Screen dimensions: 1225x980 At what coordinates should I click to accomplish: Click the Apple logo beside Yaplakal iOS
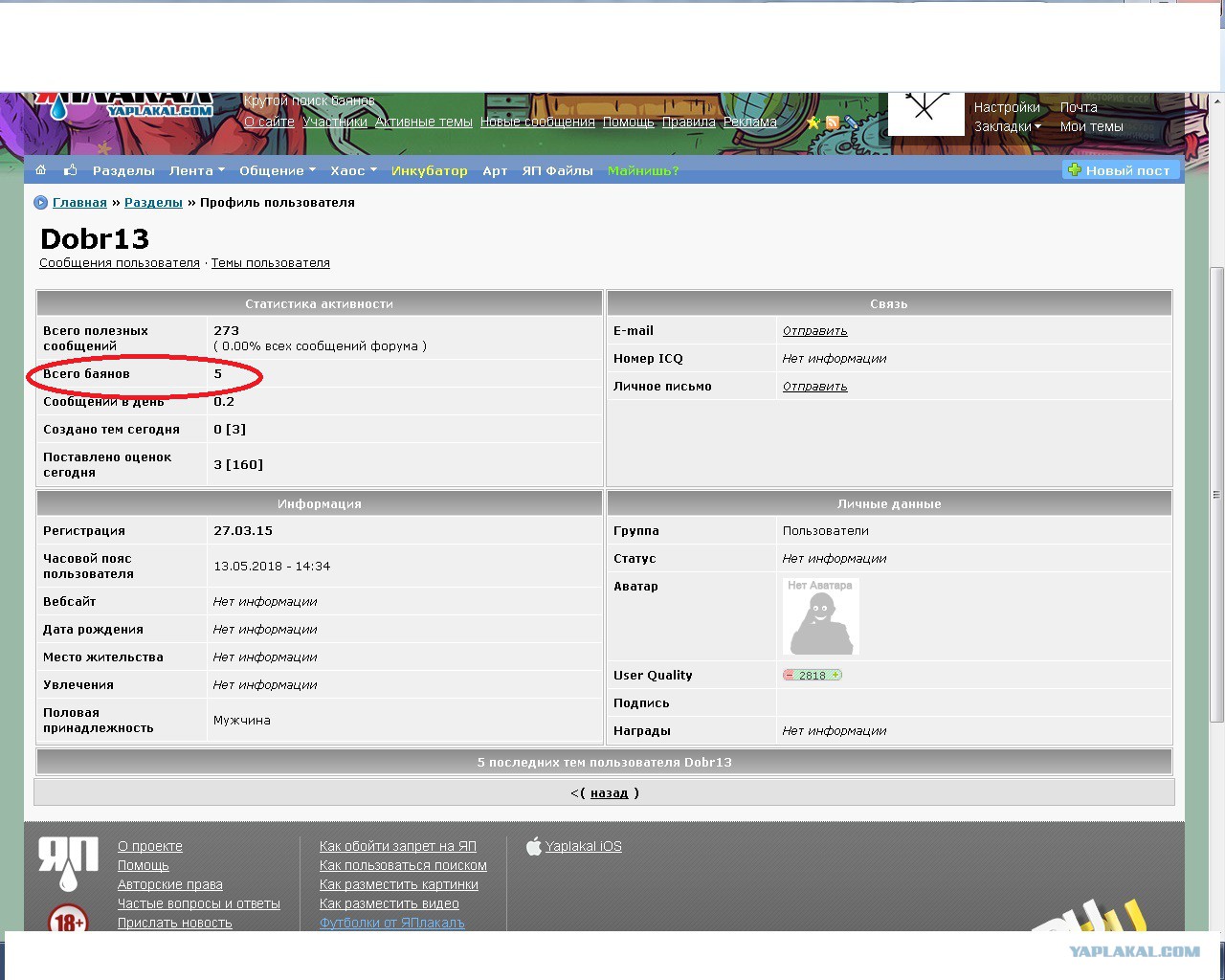point(534,846)
